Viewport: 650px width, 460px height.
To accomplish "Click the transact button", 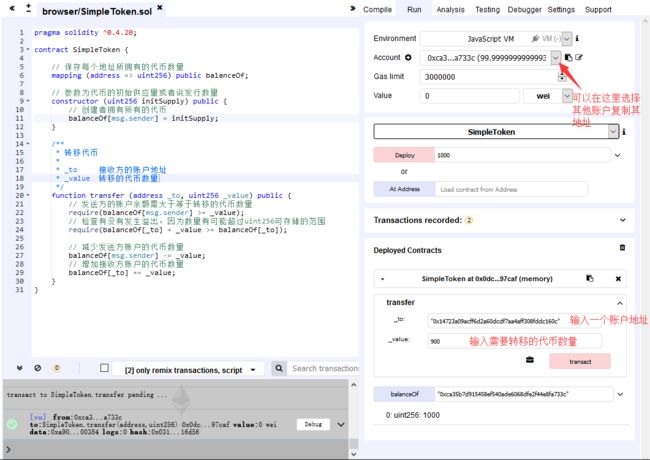I will click(x=580, y=361).
